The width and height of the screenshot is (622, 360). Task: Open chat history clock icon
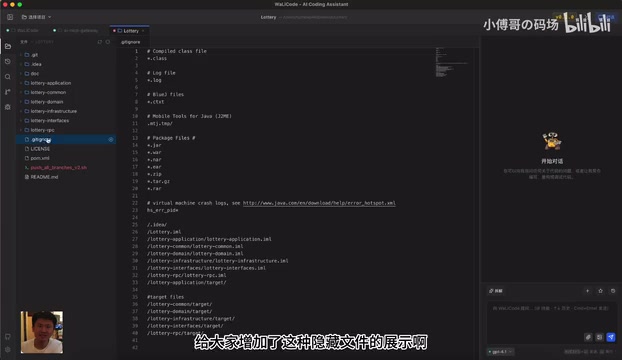point(613,291)
